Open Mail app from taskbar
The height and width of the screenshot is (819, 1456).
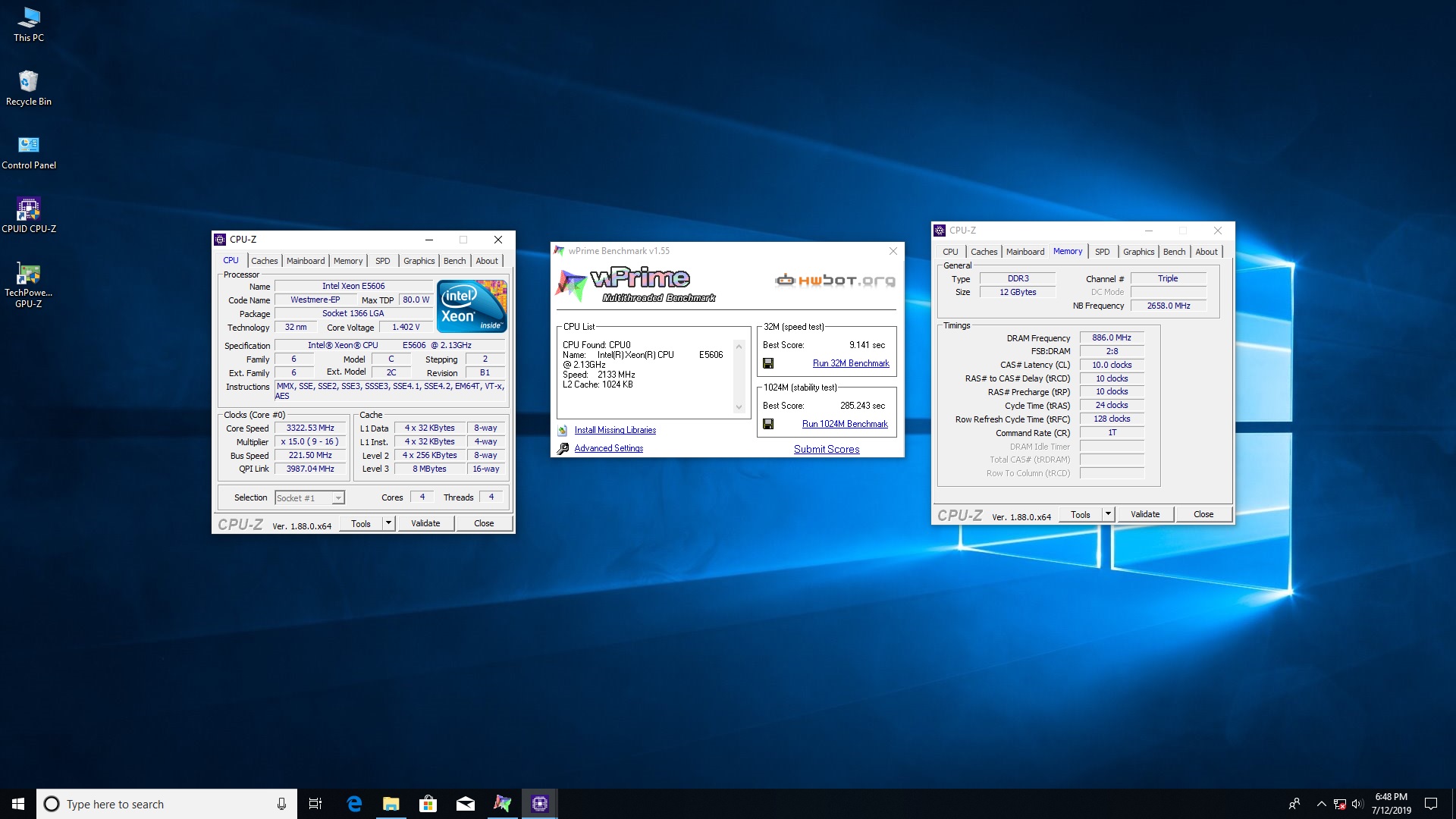tap(466, 804)
